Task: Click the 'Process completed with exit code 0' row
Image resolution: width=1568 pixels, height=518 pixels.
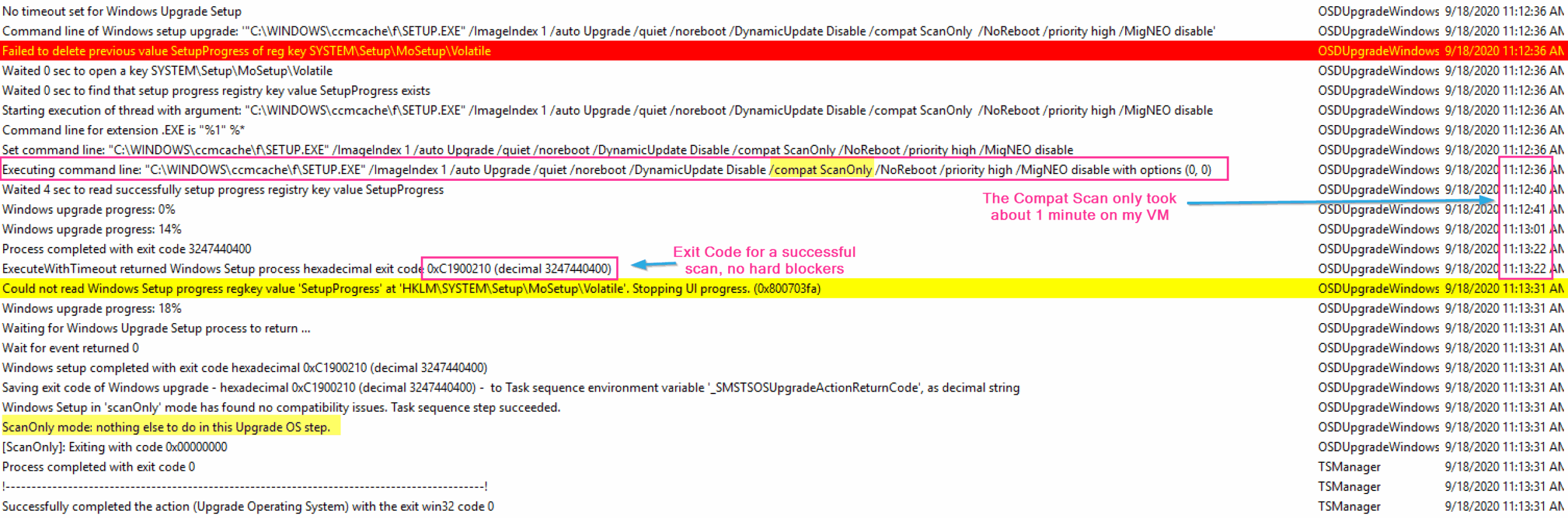Action: tap(99, 467)
